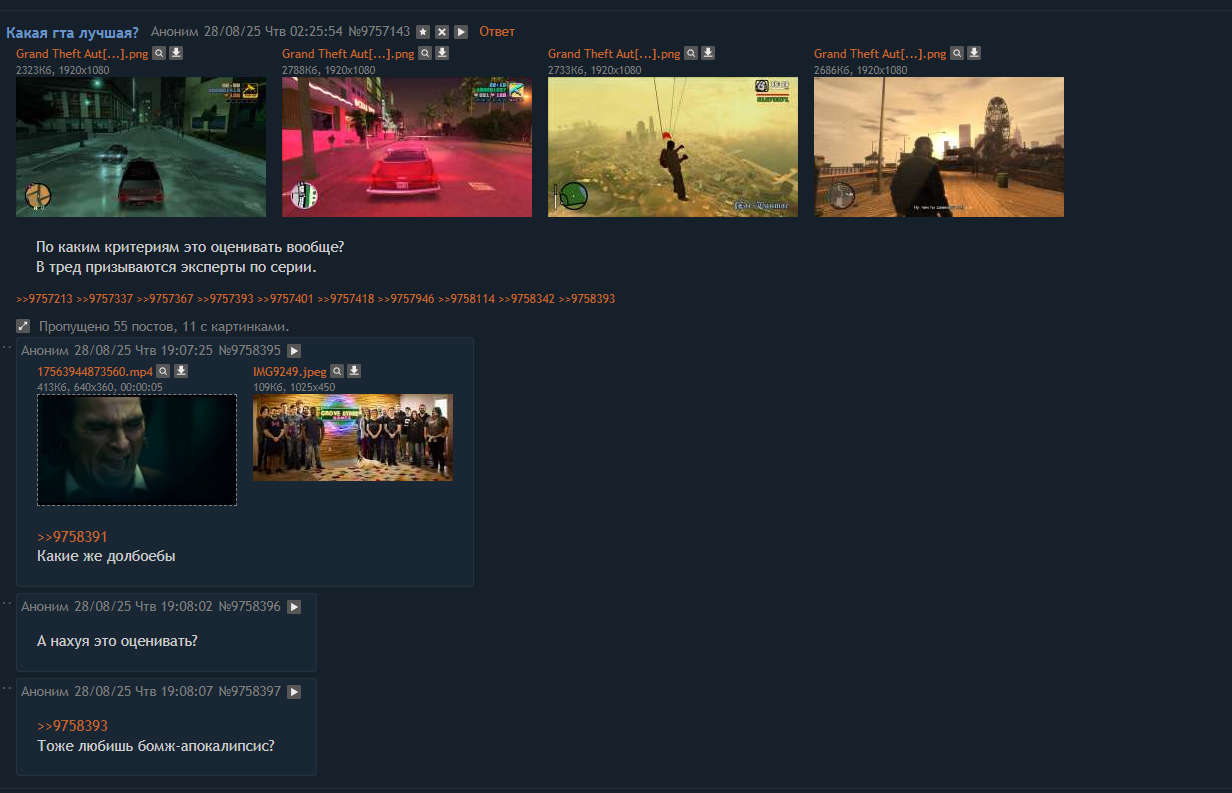1232x793 pixels.
Task: Open IMG9249.jpeg file link
Action: [x=290, y=372]
